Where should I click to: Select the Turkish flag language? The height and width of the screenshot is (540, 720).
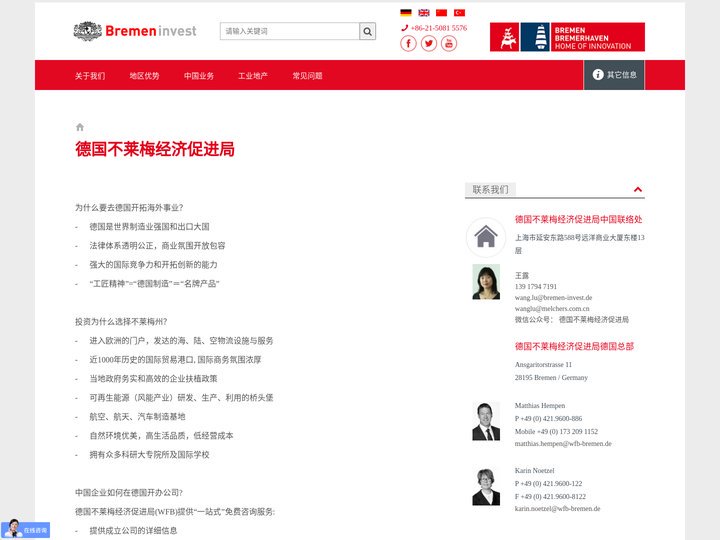pos(460,12)
